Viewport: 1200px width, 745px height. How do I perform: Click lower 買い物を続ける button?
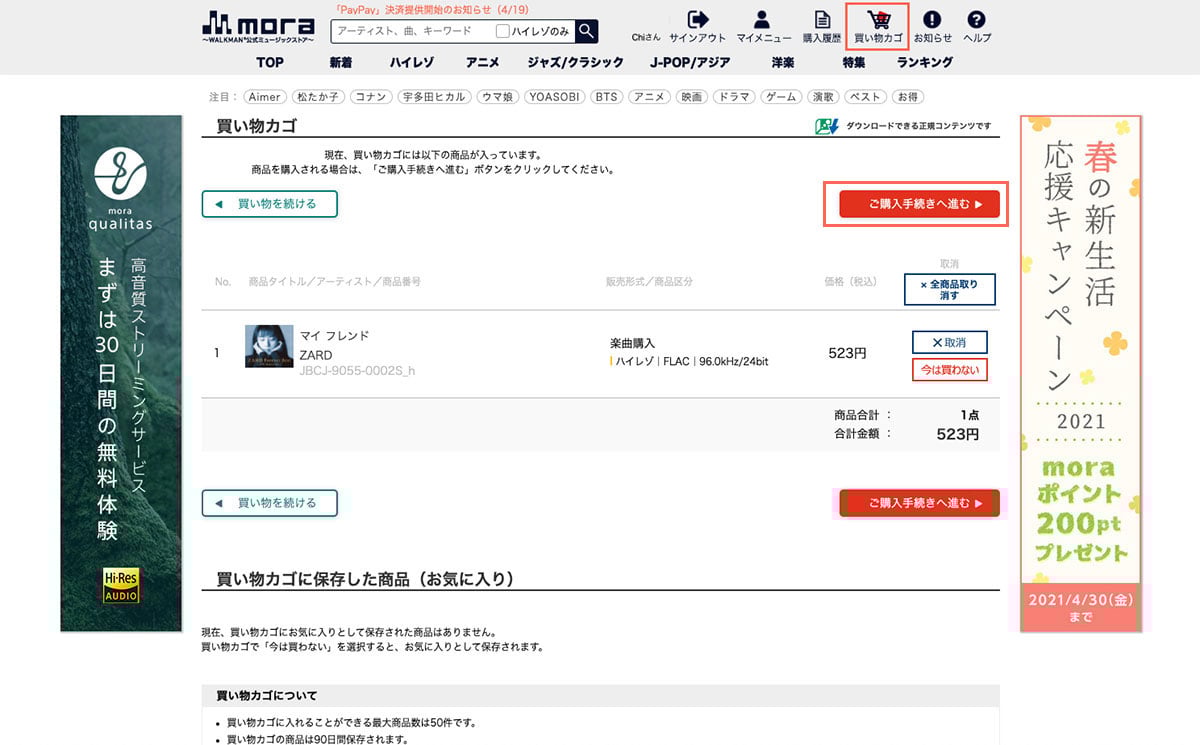[x=270, y=503]
